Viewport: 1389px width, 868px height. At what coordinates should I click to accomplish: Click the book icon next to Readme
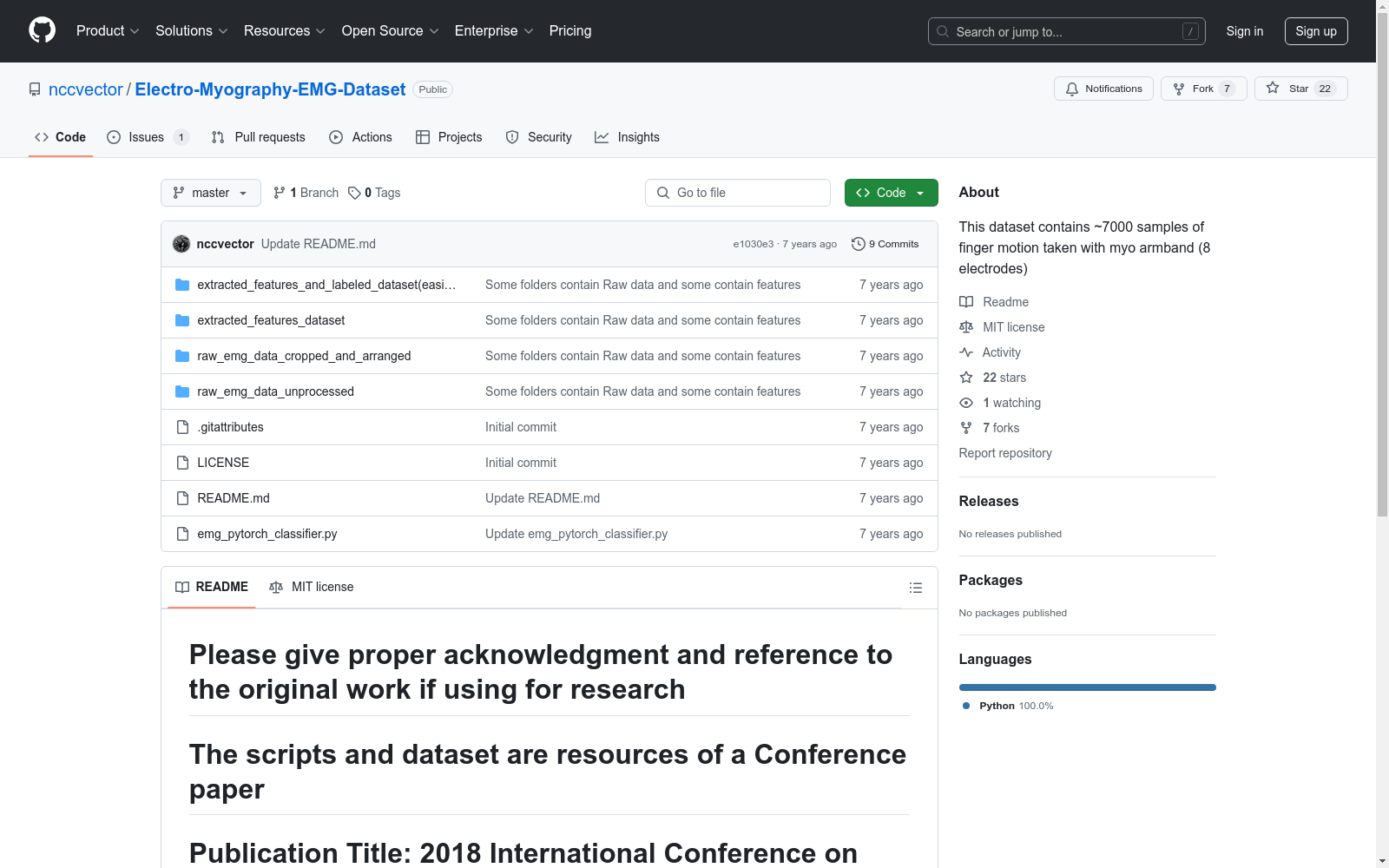click(x=966, y=302)
